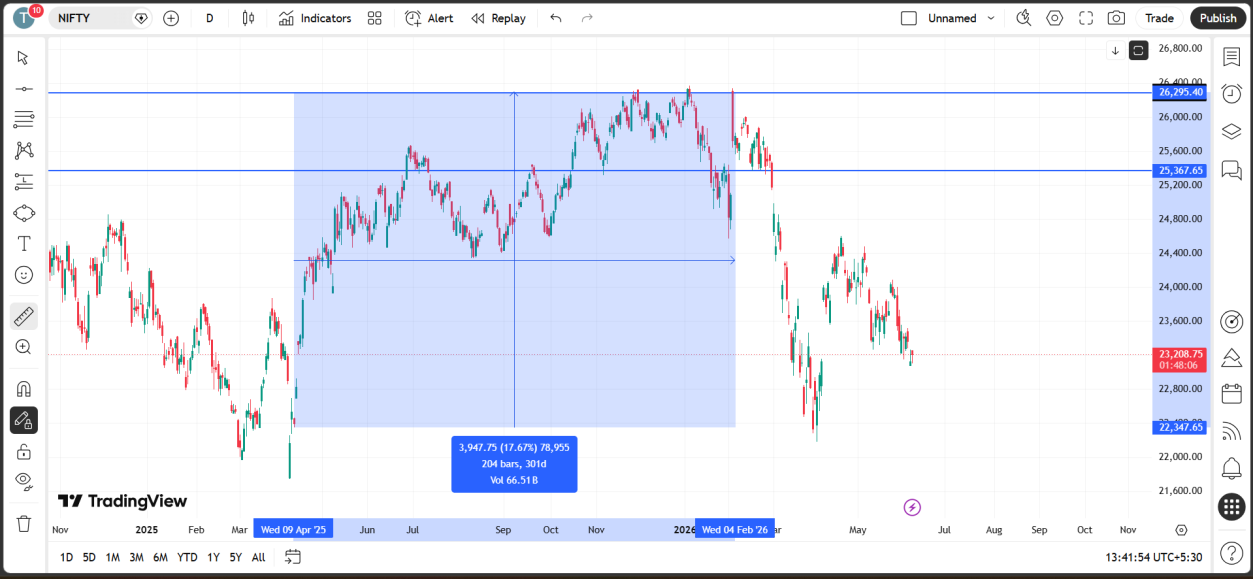
Task: Open the go to date calendar
Action: pos(293,557)
